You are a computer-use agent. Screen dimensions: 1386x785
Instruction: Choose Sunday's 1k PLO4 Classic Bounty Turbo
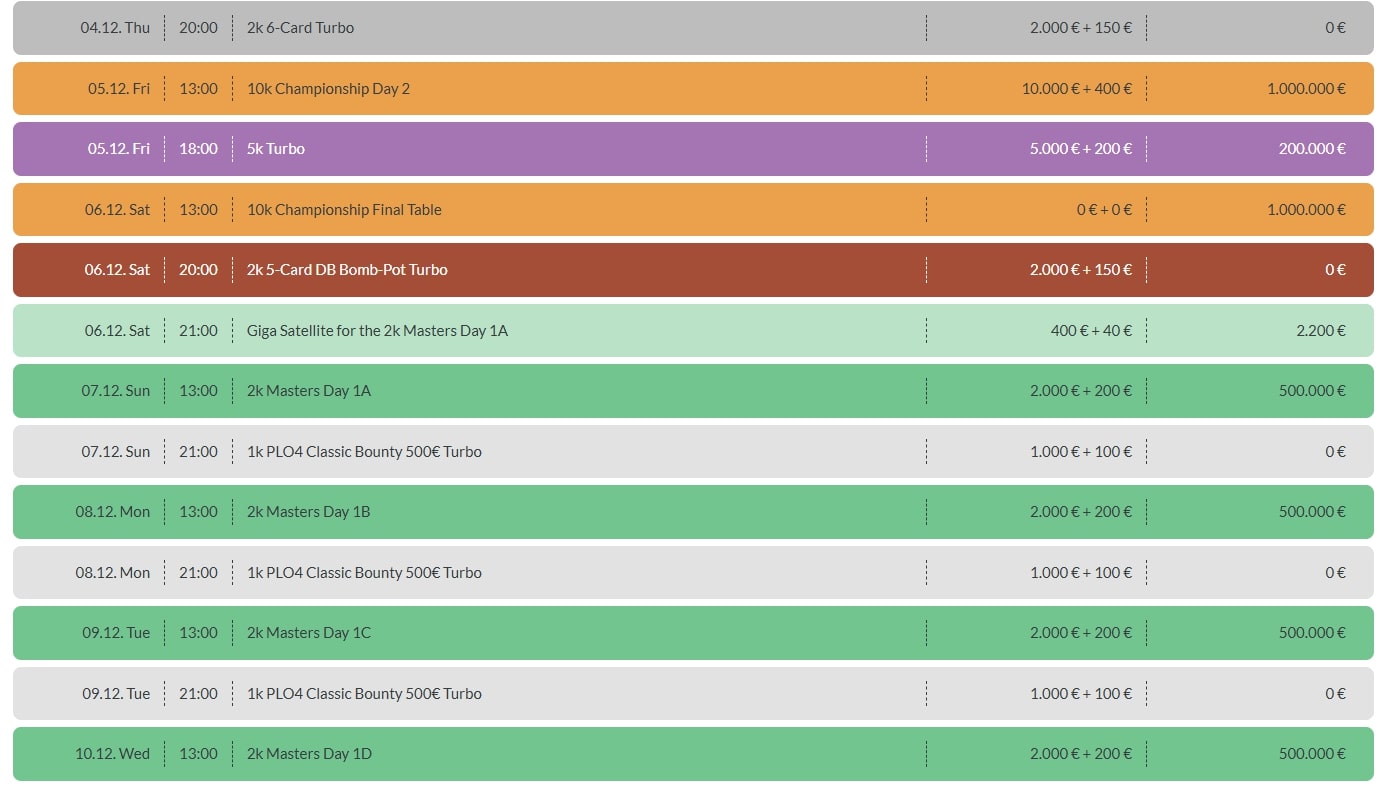(364, 452)
